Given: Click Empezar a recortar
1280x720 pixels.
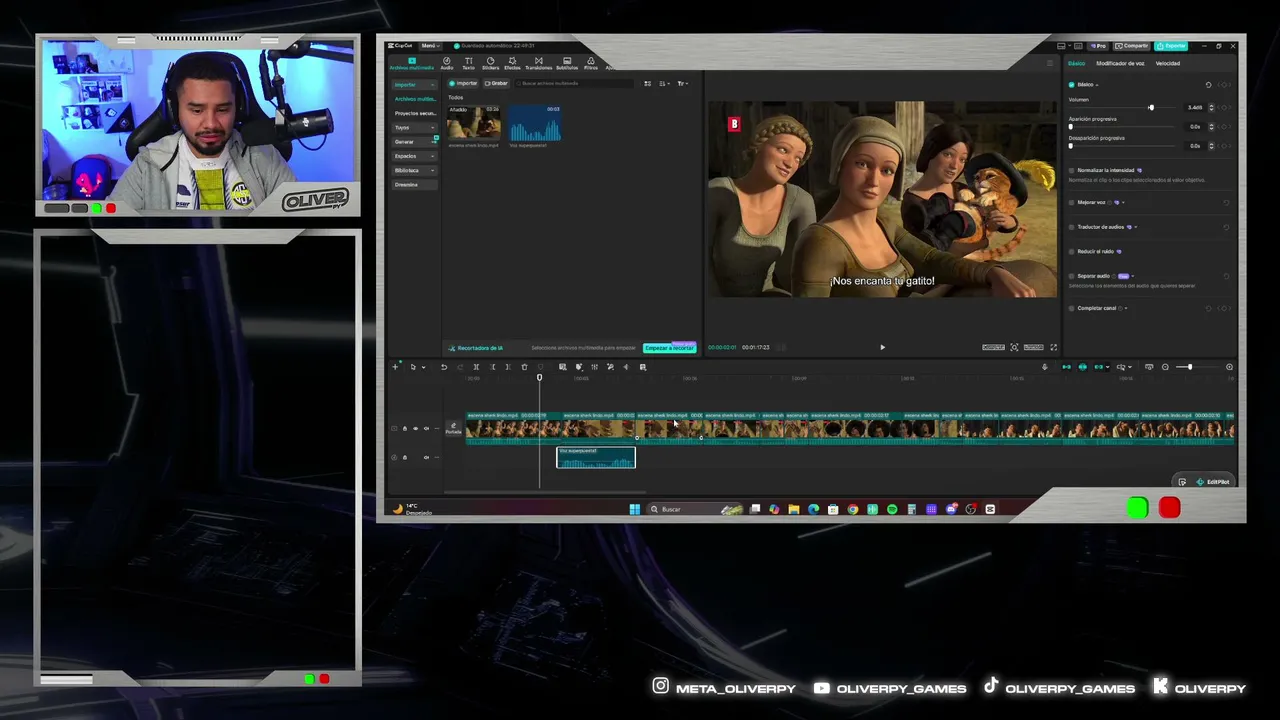Looking at the screenshot, I should (669, 348).
